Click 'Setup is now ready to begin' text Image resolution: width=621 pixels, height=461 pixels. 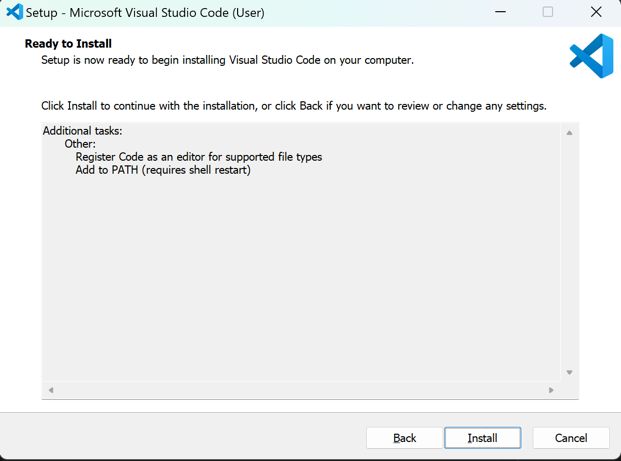(227, 60)
